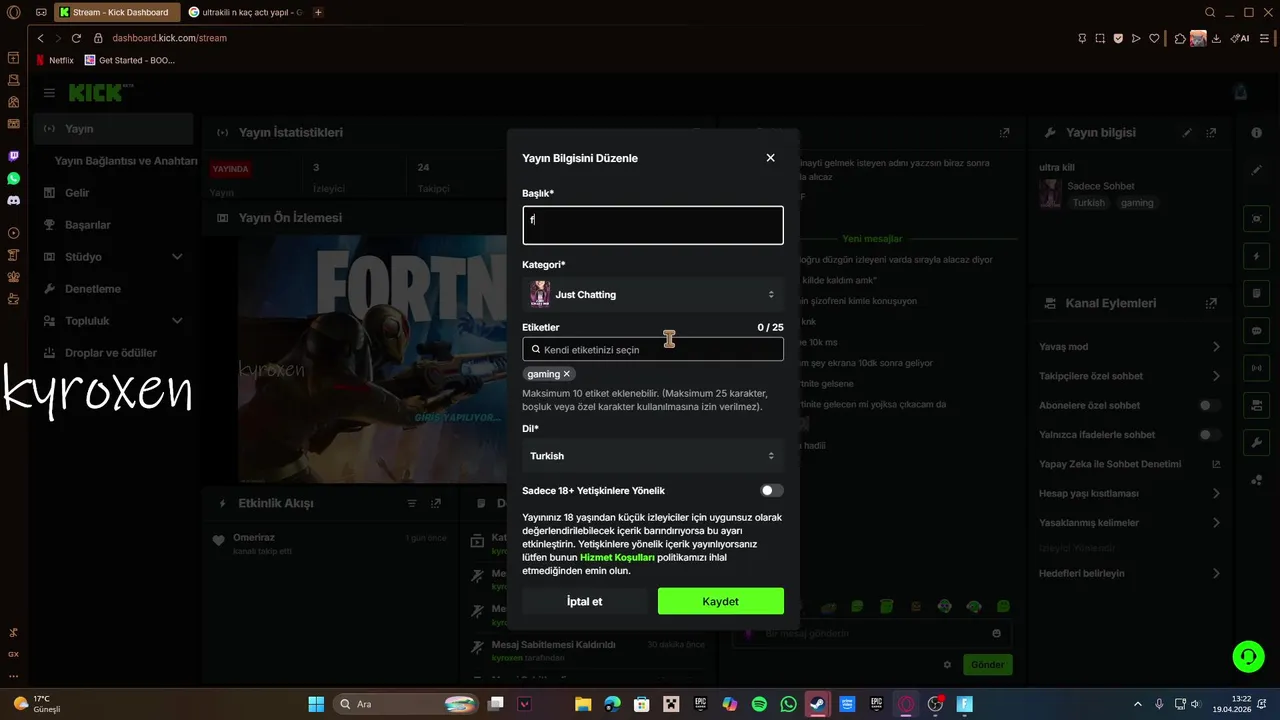Viewport: 1280px width, 720px height.
Task: Click the Gönder send button
Action: click(987, 665)
